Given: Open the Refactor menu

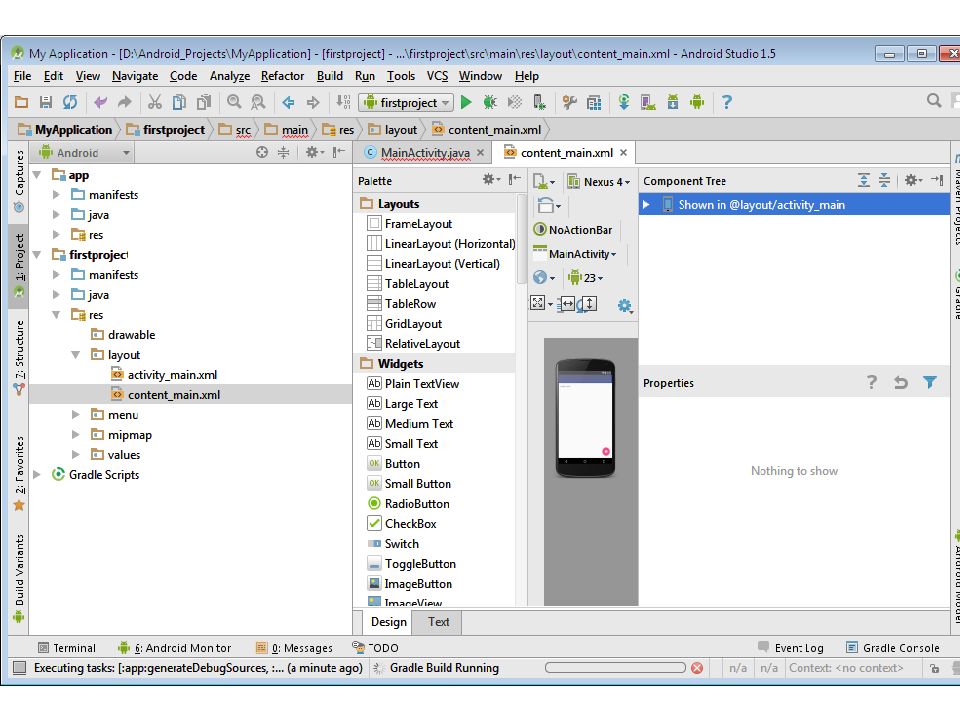Looking at the screenshot, I should pyautogui.click(x=282, y=76).
